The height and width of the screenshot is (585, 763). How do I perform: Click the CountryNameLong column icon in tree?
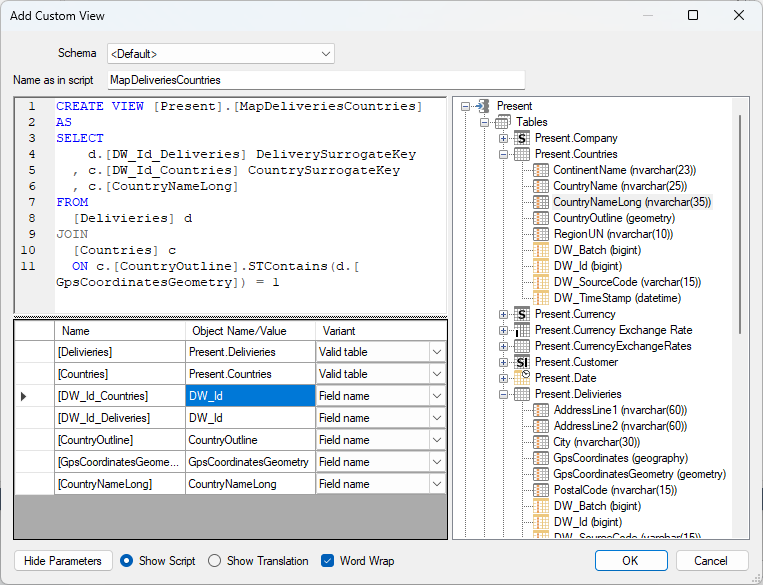[541, 202]
